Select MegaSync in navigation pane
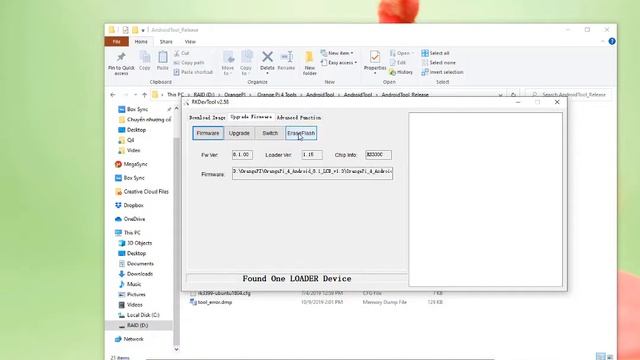The image size is (640, 360). tap(131, 164)
